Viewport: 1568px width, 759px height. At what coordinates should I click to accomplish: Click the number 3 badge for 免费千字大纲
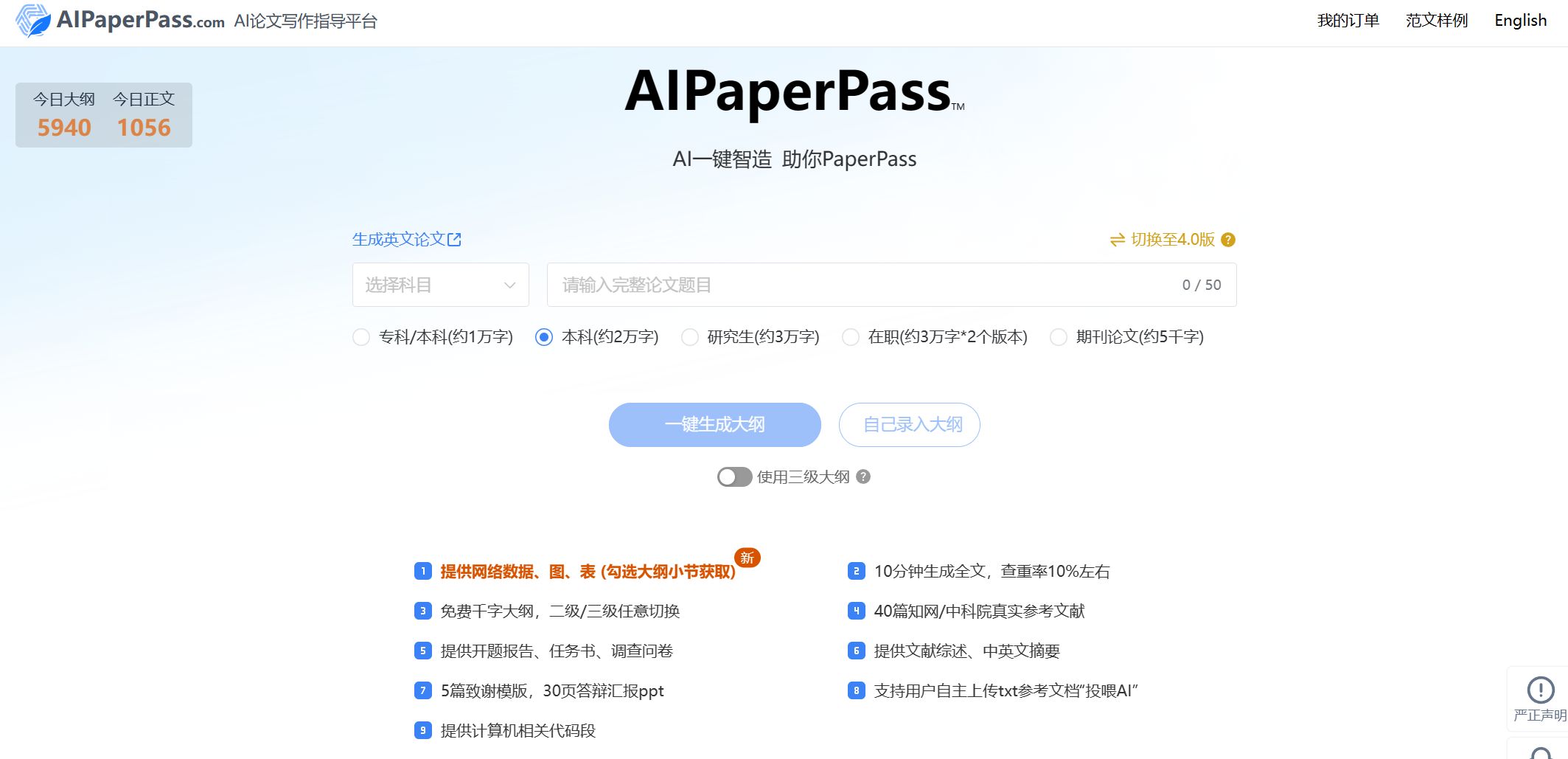pos(423,611)
